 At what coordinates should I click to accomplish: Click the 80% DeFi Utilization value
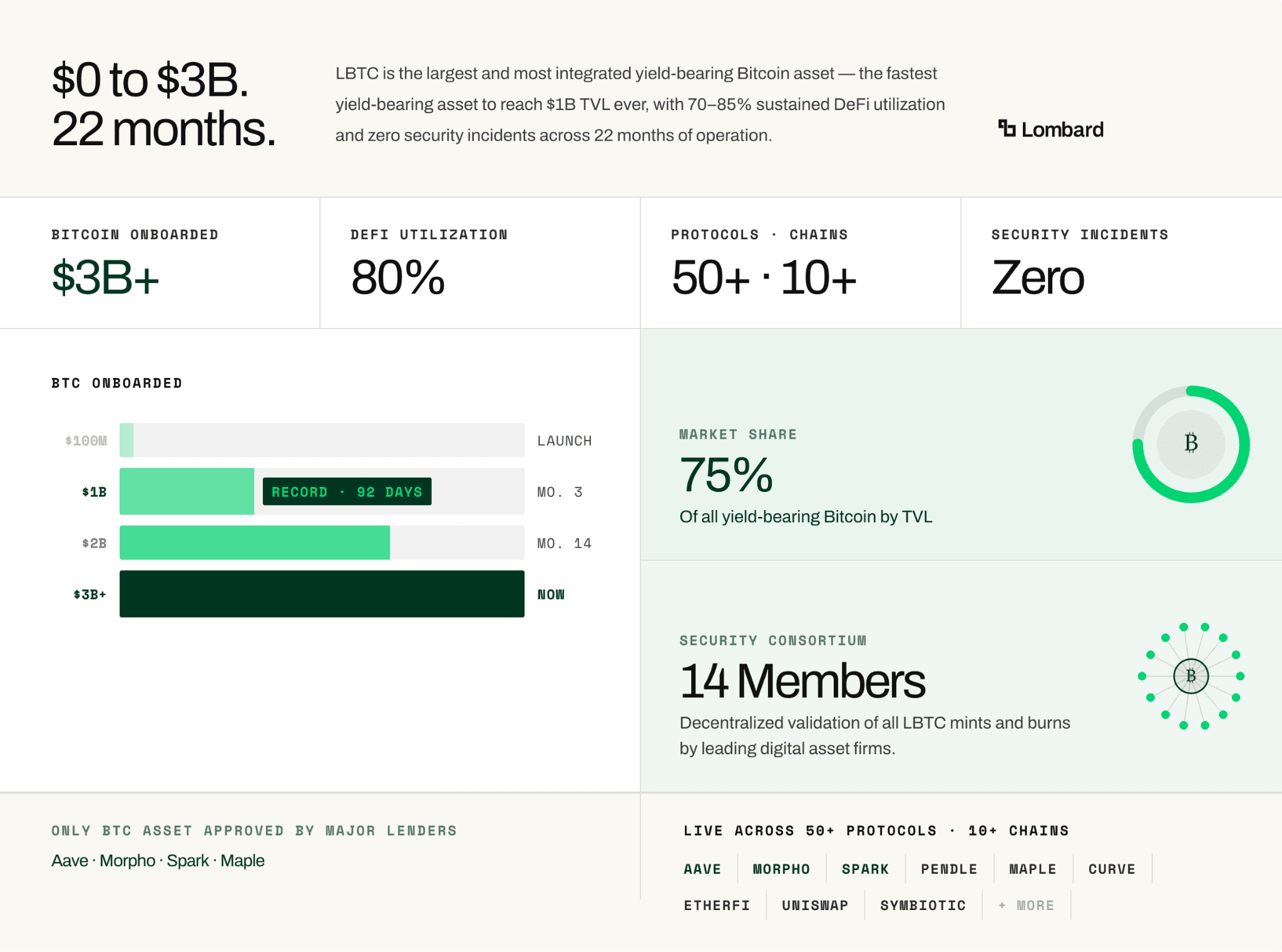tap(397, 277)
